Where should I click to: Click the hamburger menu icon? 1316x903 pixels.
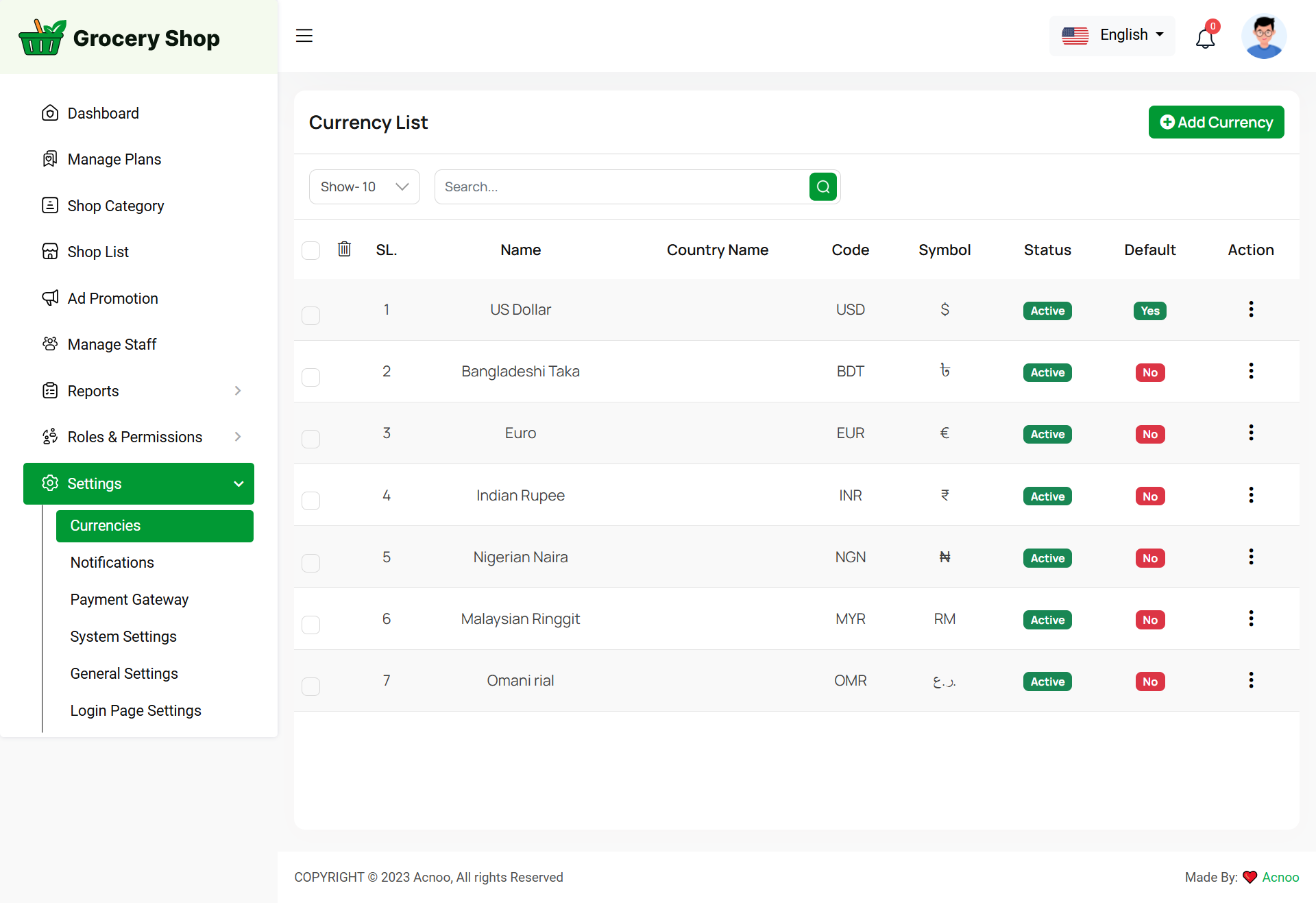(x=304, y=36)
